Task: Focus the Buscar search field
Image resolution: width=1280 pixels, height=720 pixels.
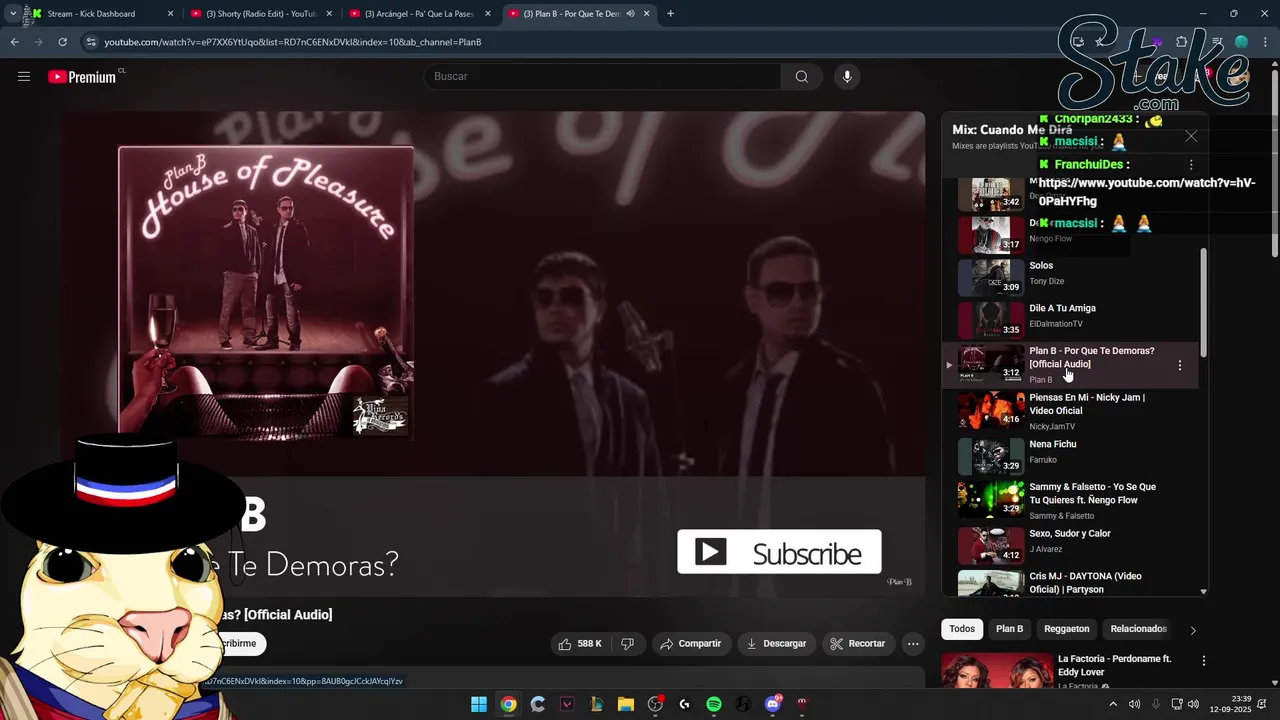Action: point(603,77)
